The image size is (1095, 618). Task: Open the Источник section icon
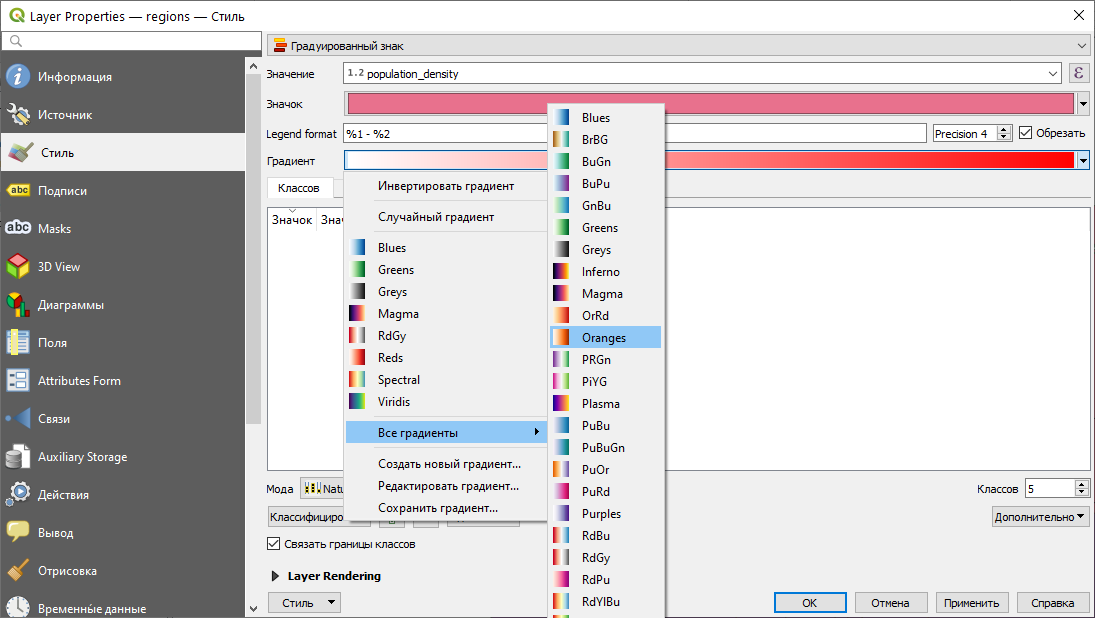pyautogui.click(x=18, y=115)
